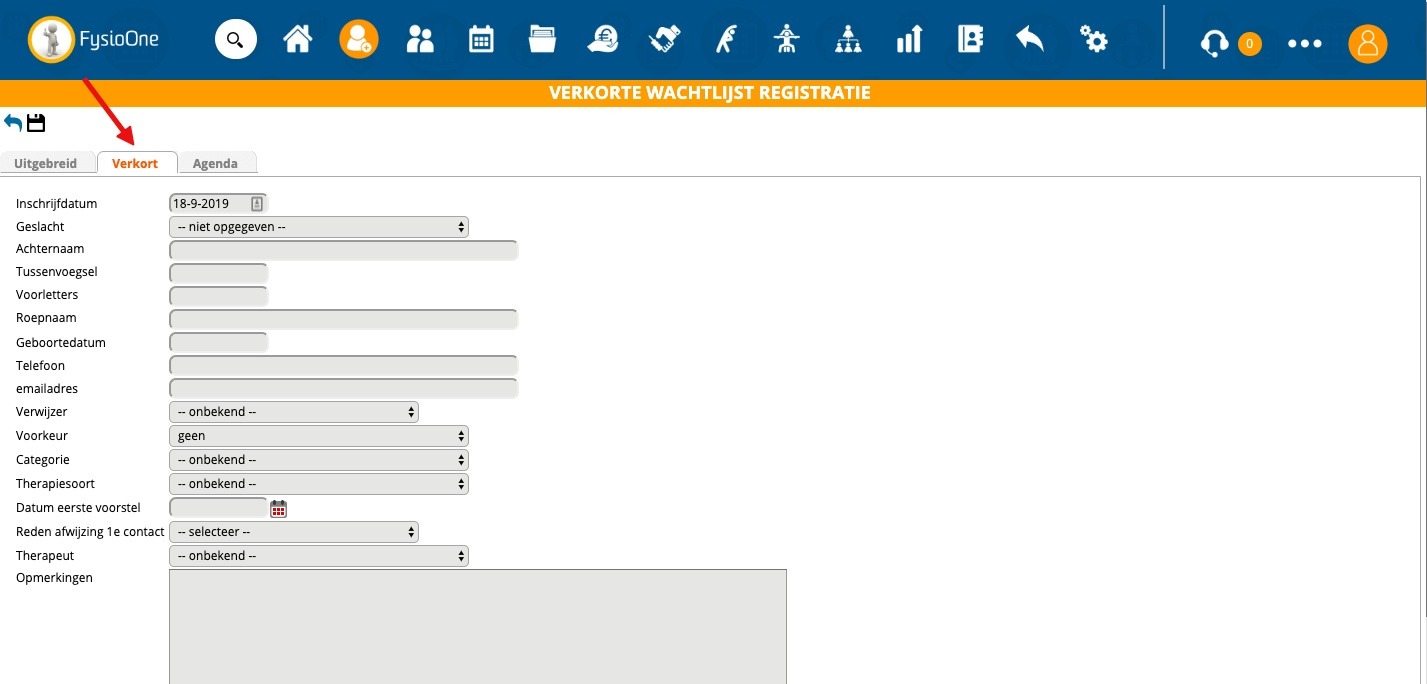Go to the home dashboard icon
Image resolution: width=1427 pixels, height=684 pixels.
click(297, 40)
